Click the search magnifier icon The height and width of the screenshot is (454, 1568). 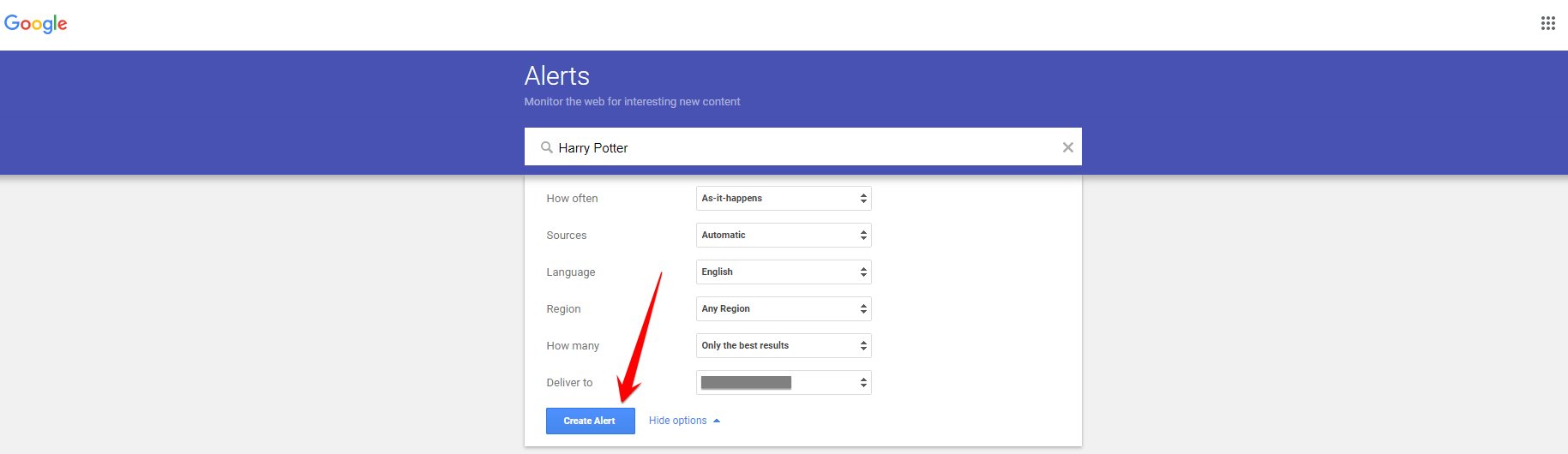(546, 147)
